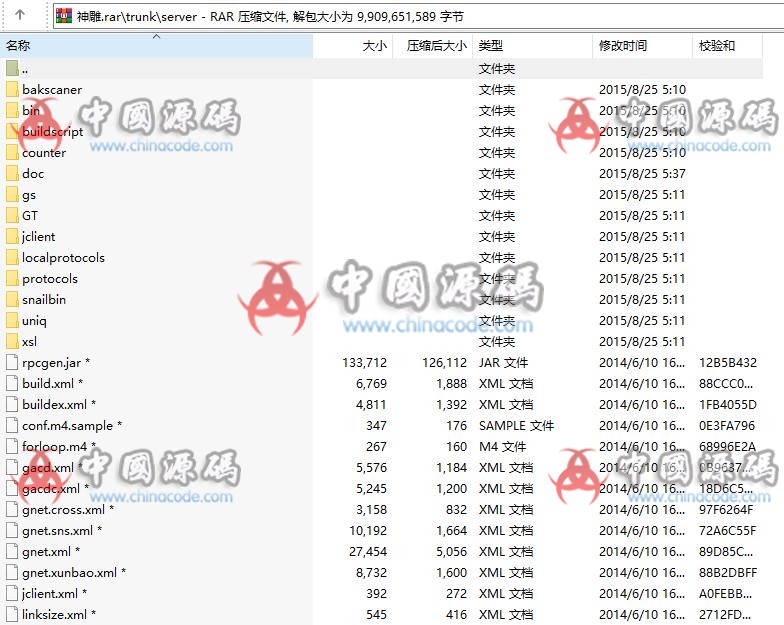Viewport: 784px width, 625px height.
Task: Click the checksum 1FB4055D
Action: pyautogui.click(x=728, y=404)
